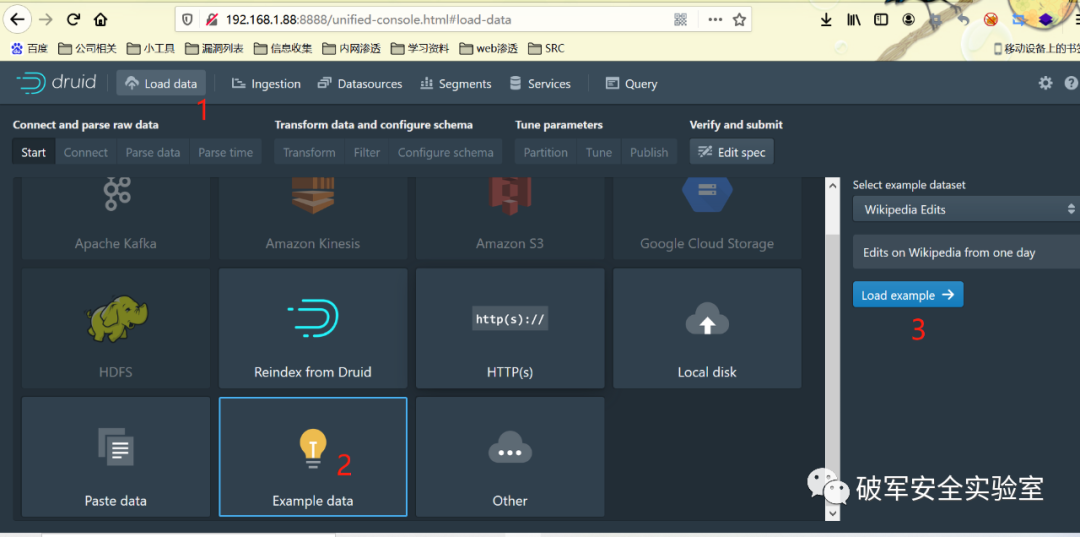The width and height of the screenshot is (1080, 537).
Task: Toggle the browser sidebar icon
Action: (x=881, y=20)
